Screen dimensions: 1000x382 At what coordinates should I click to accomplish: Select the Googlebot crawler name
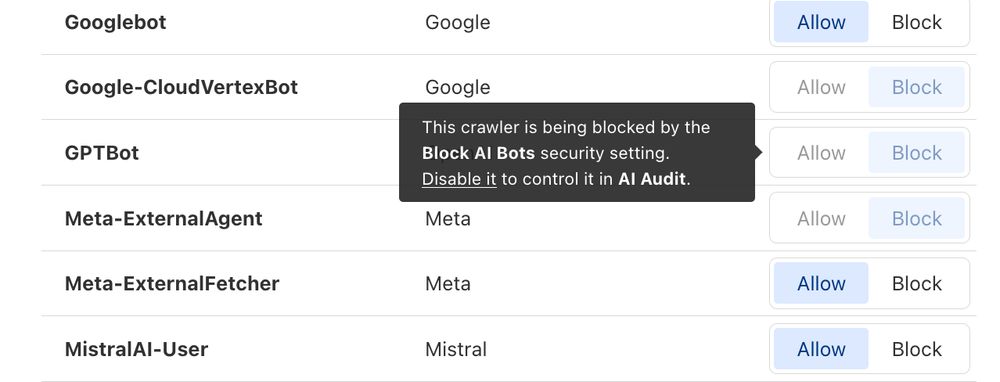(x=115, y=22)
